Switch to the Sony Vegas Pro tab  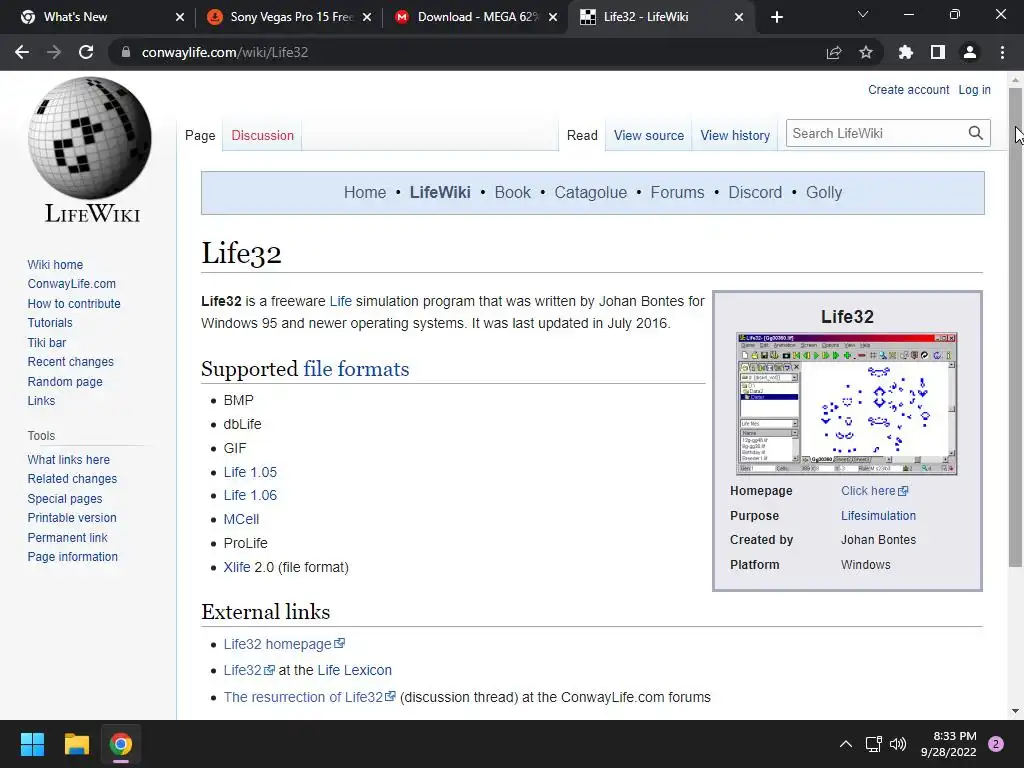(289, 17)
